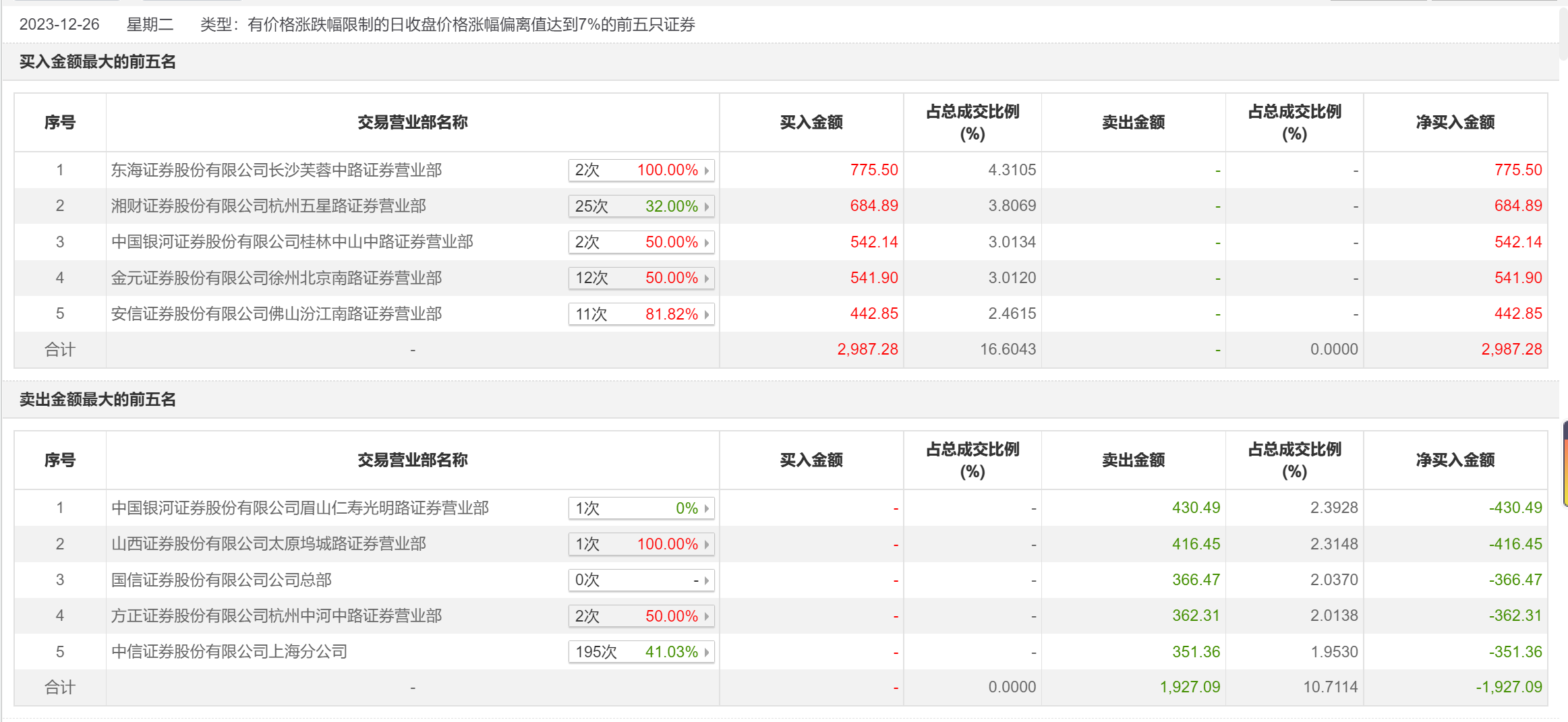Select net total -1,927.09 cell
The width and height of the screenshot is (1568, 722).
[x=1509, y=687]
